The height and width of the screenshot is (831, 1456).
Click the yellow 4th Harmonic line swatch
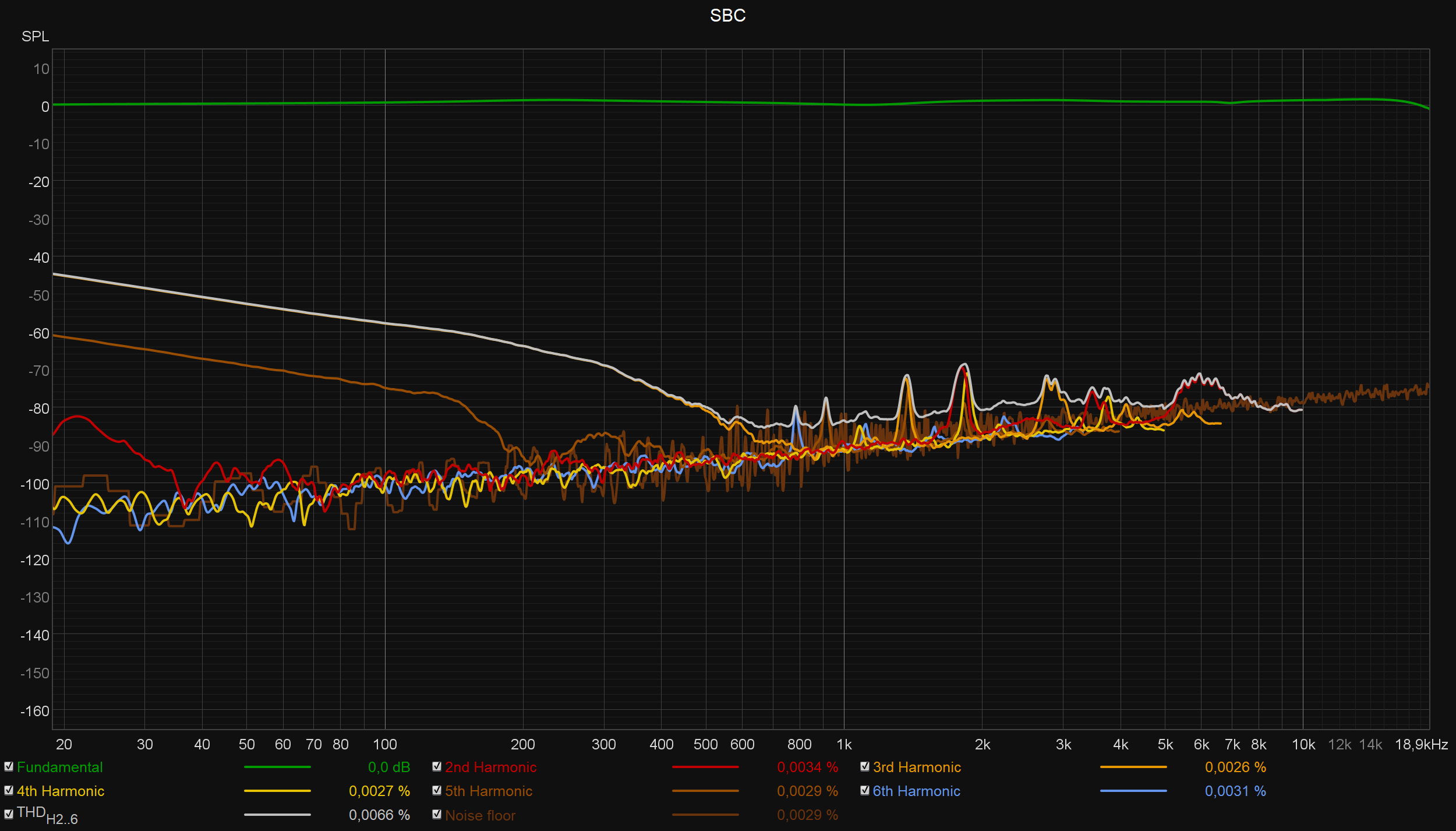pos(277,791)
